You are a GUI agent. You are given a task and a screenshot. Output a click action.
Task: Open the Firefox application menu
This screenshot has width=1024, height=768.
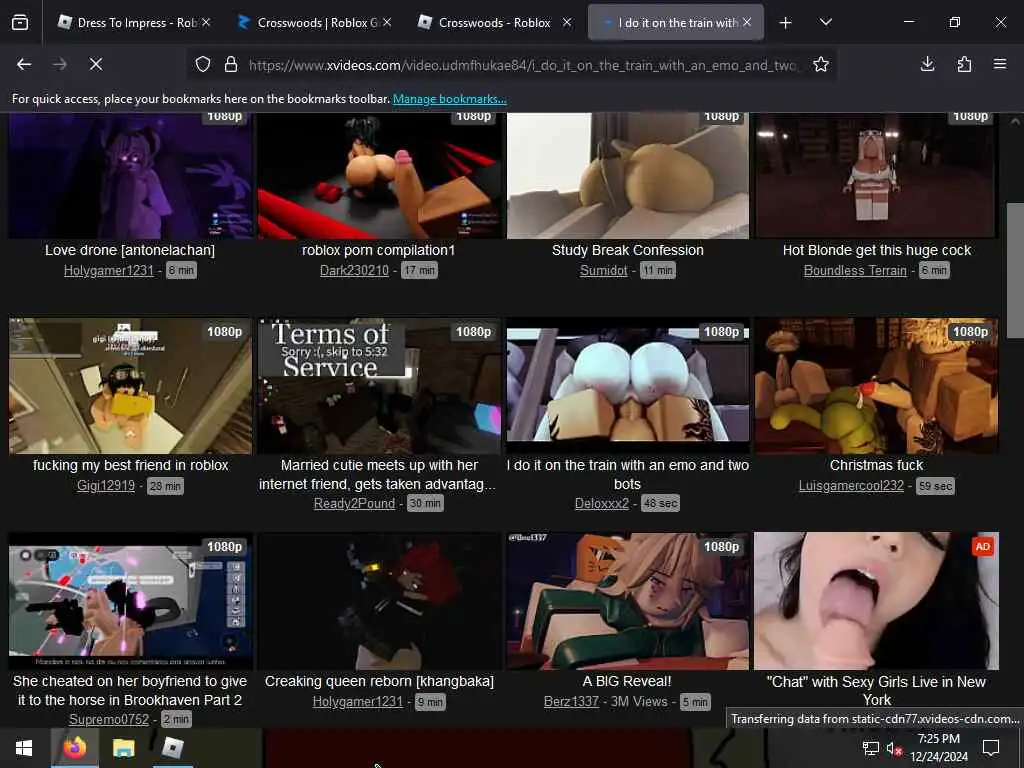1000,64
